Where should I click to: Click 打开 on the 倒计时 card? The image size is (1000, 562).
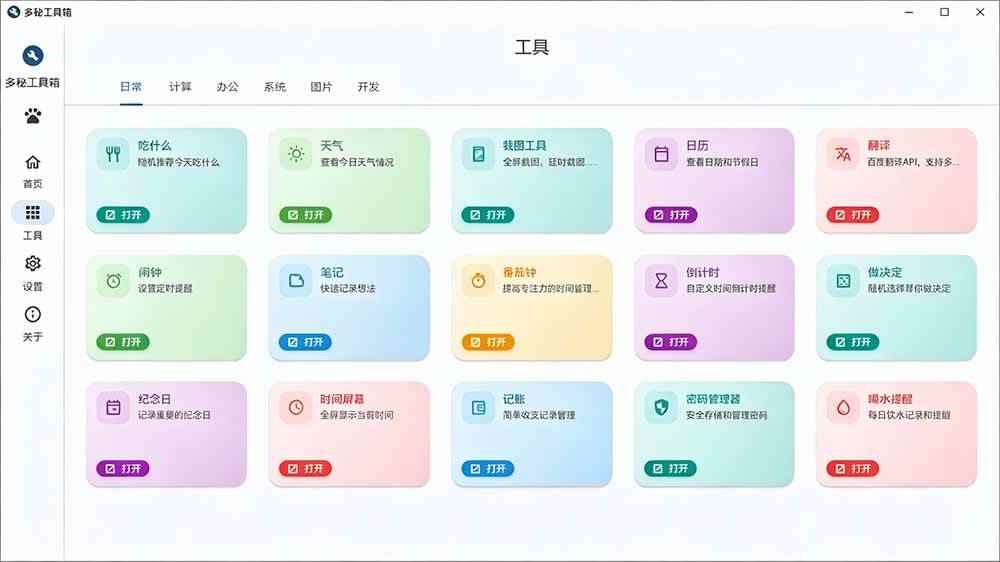tap(671, 342)
